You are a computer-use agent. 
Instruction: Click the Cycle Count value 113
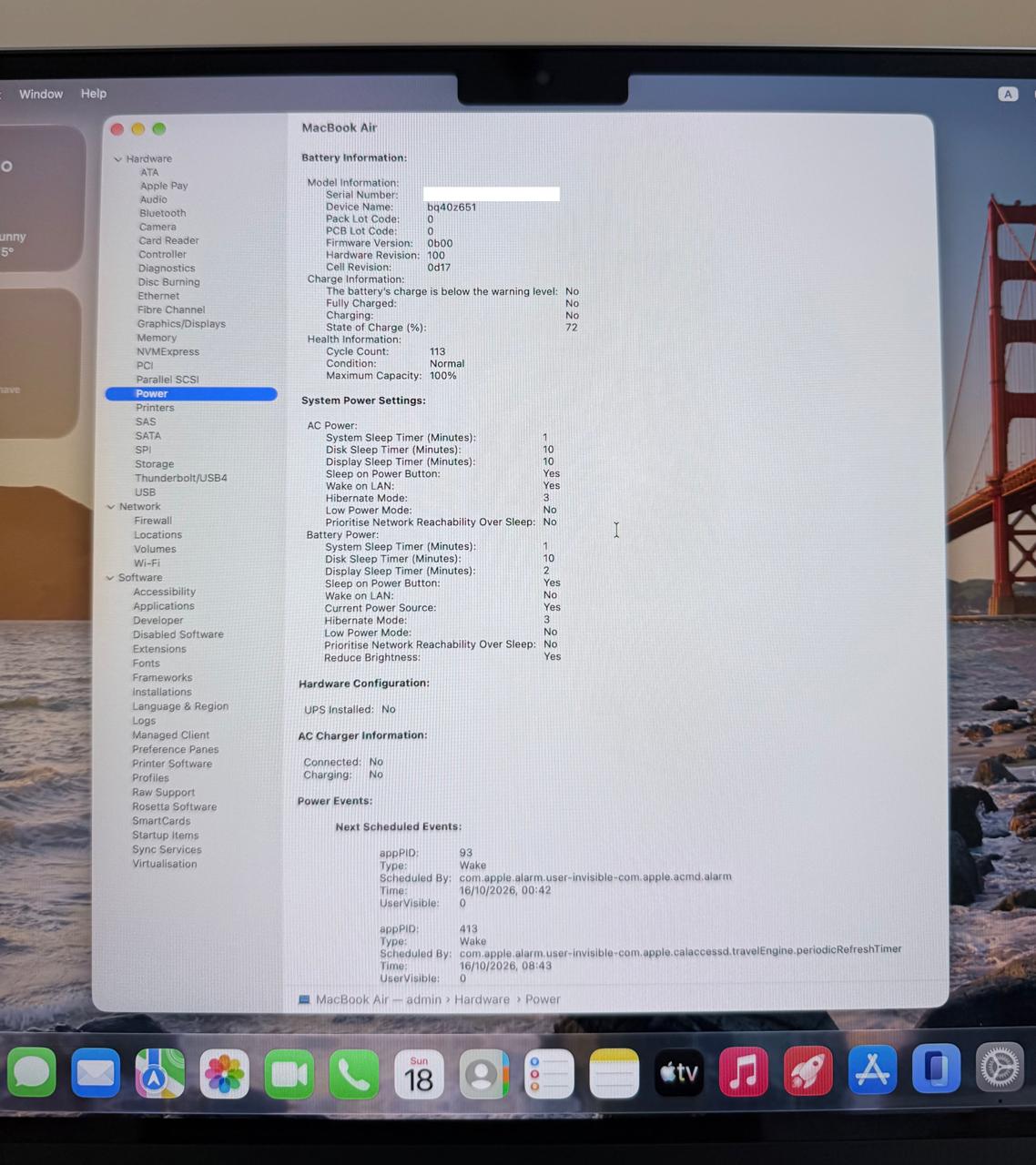pyautogui.click(x=438, y=351)
